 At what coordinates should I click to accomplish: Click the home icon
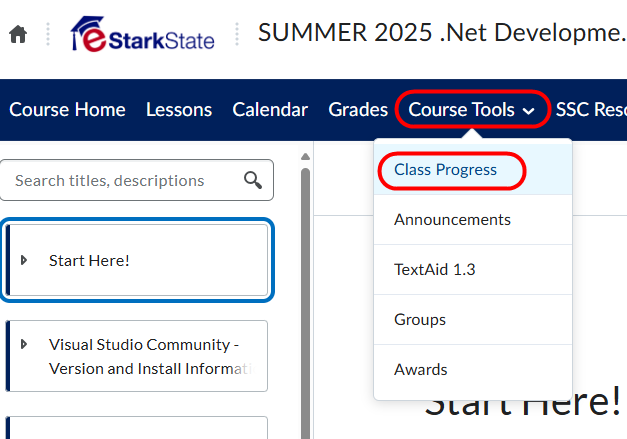tap(18, 34)
